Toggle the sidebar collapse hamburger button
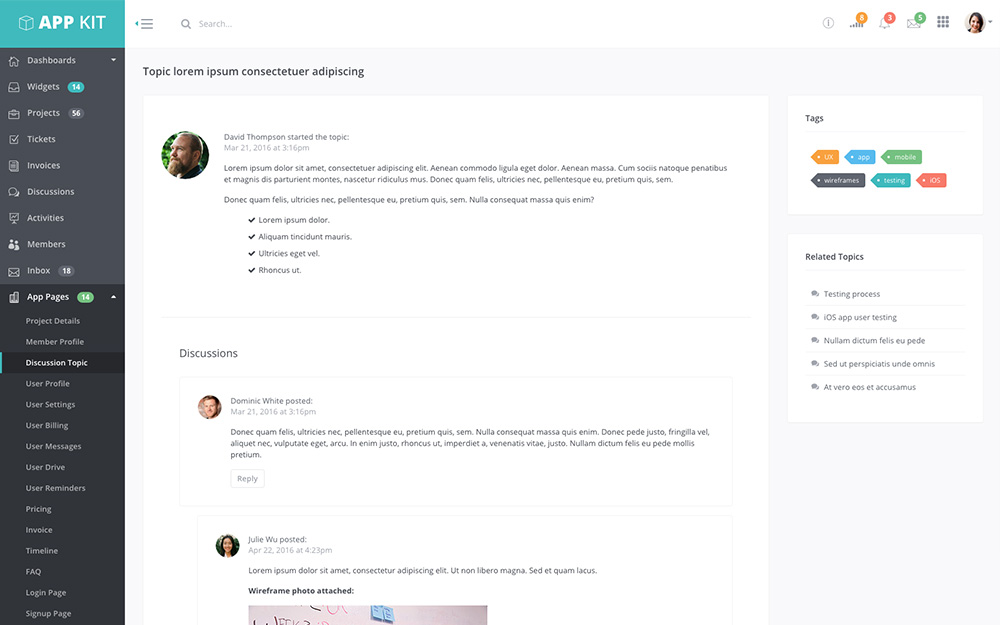1000x625 pixels. point(145,24)
